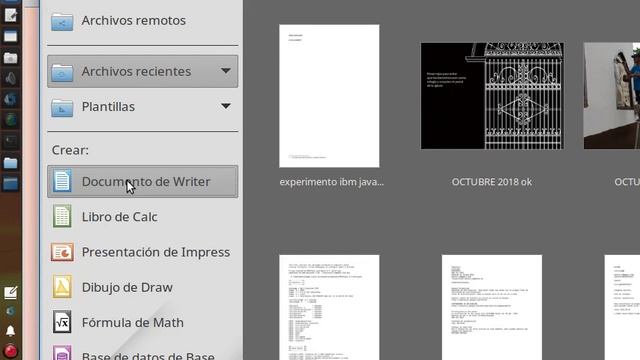Open the text editor icon in the dock

[11, 15]
